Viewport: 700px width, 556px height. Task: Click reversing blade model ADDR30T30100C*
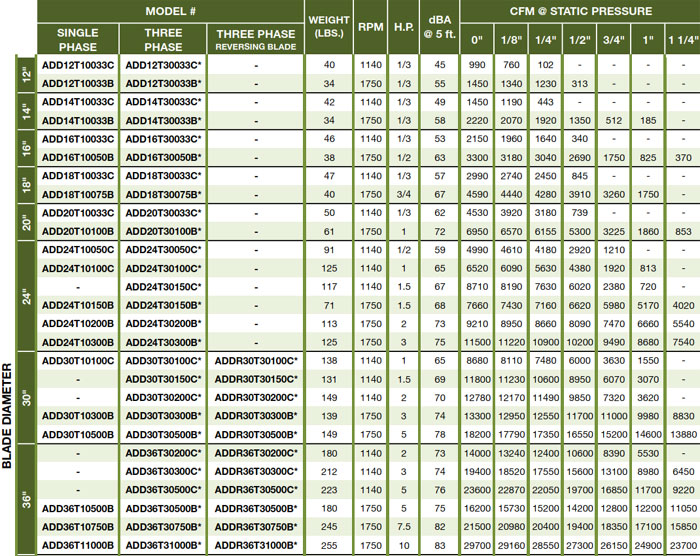coord(256,361)
